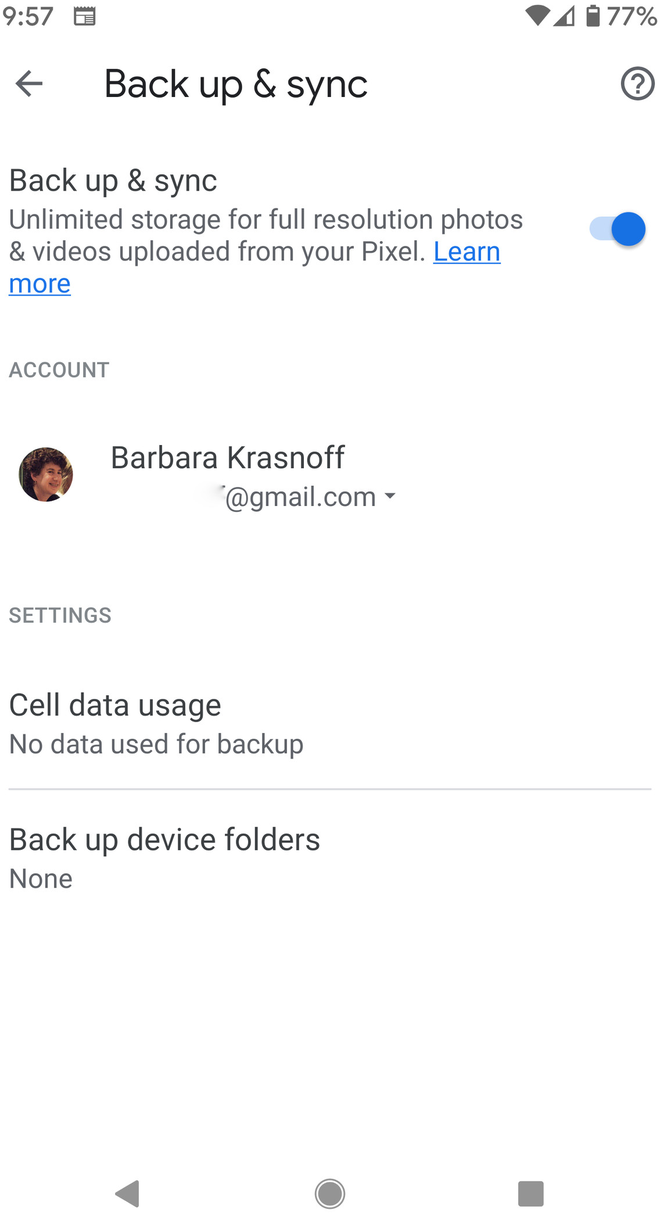Click the dropdown arrow beside the email address
Screen dimensions: 660x1213
pyautogui.click(x=390, y=497)
